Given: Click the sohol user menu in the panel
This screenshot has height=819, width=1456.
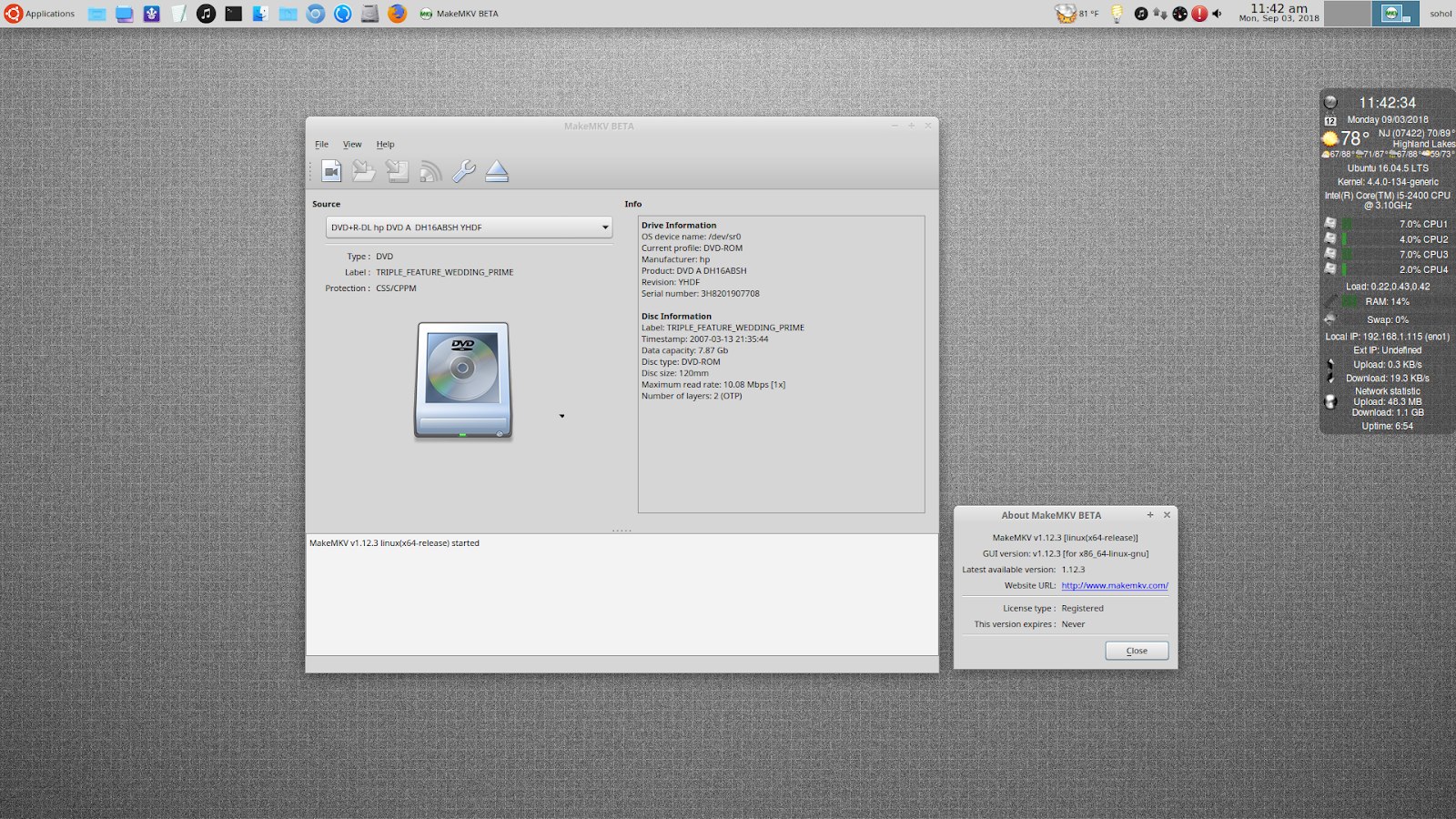Looking at the screenshot, I should pyautogui.click(x=1441, y=14).
